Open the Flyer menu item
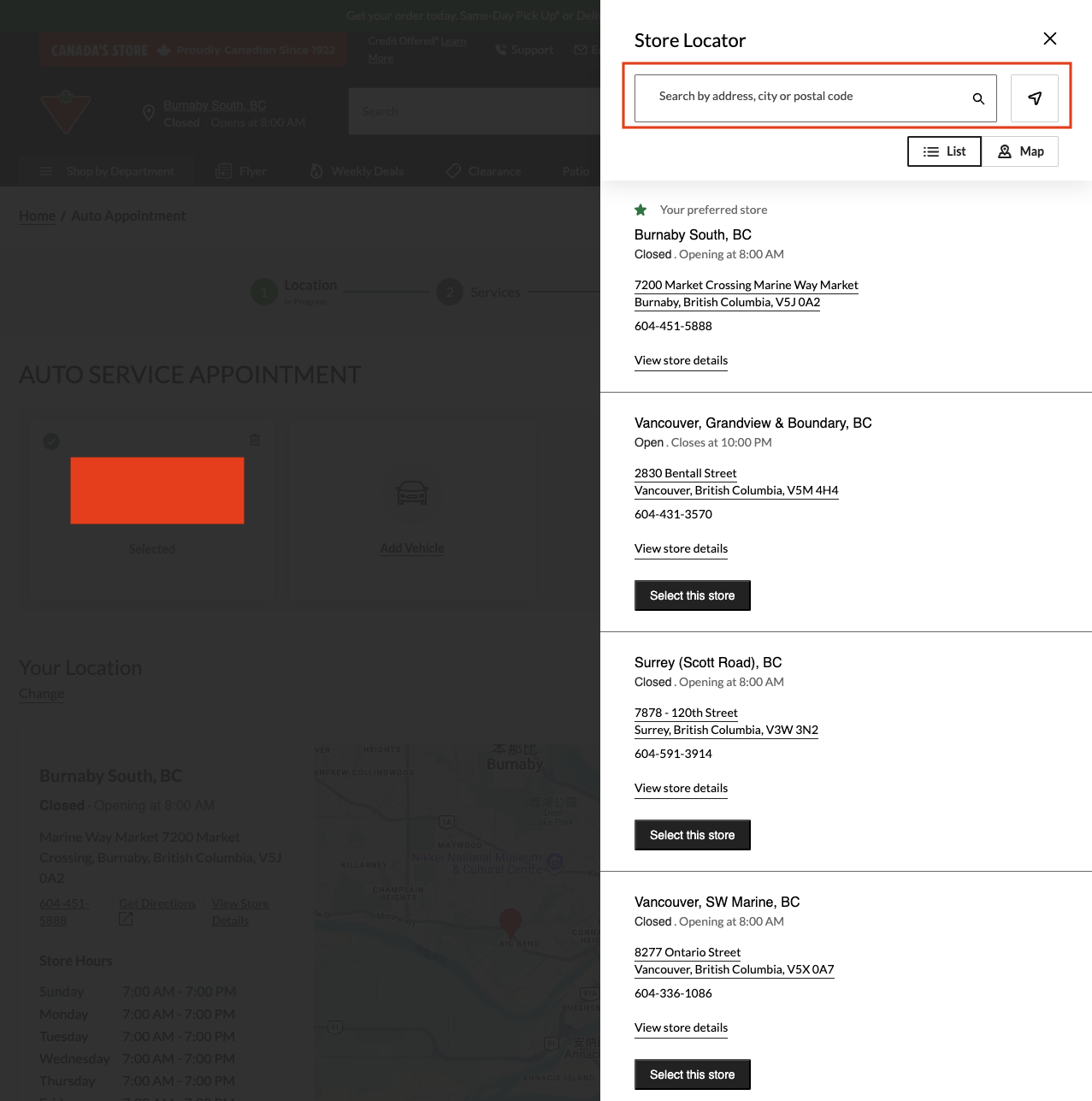 click(241, 171)
